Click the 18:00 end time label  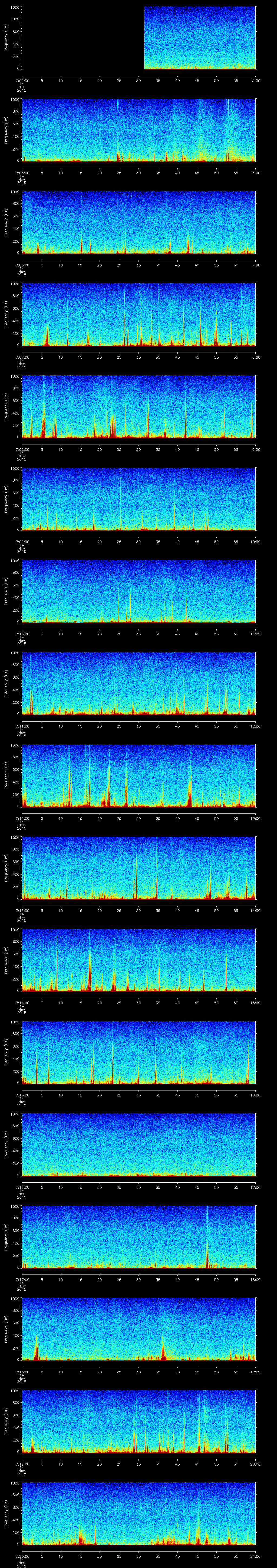click(x=255, y=1279)
